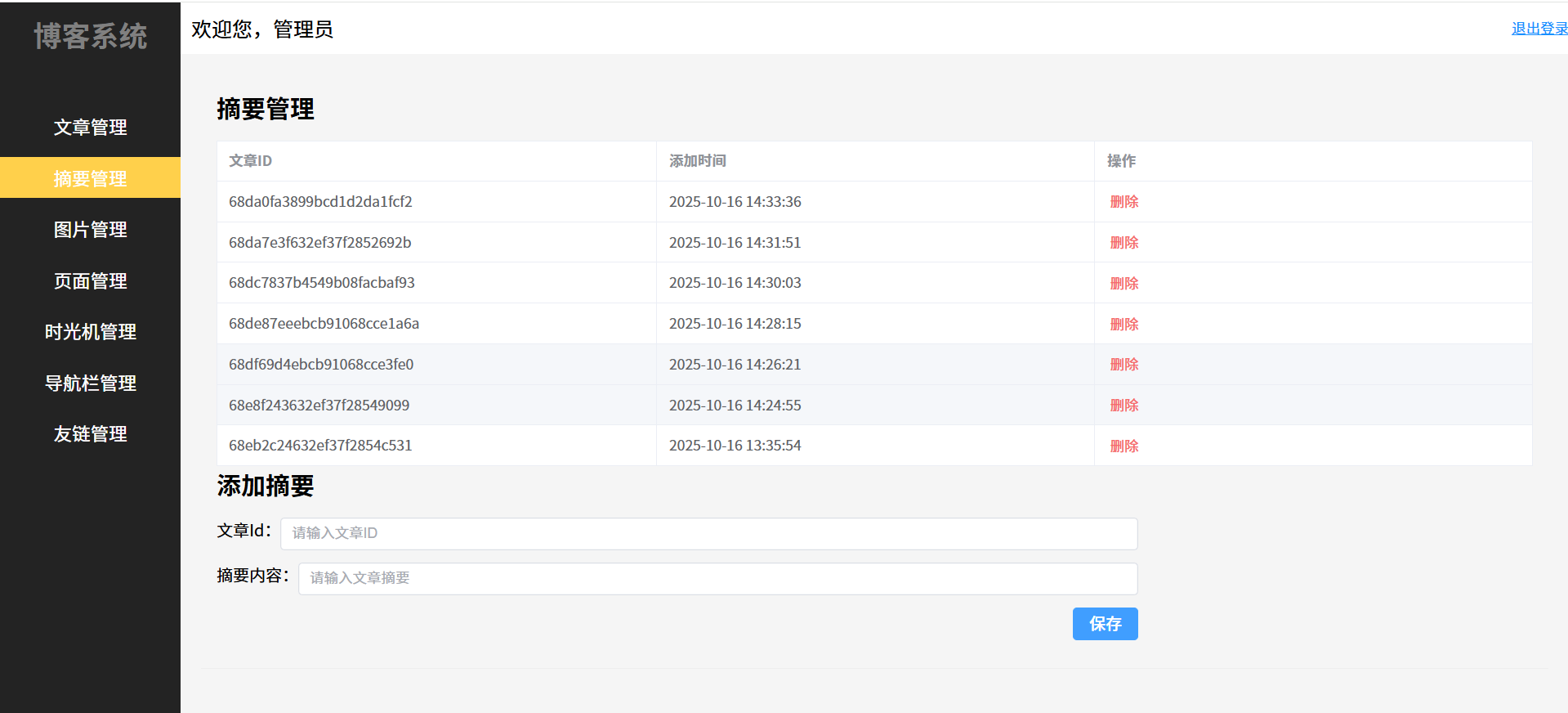
Task: Click 删除 for row timed 14:26:21
Action: pyautogui.click(x=1124, y=365)
